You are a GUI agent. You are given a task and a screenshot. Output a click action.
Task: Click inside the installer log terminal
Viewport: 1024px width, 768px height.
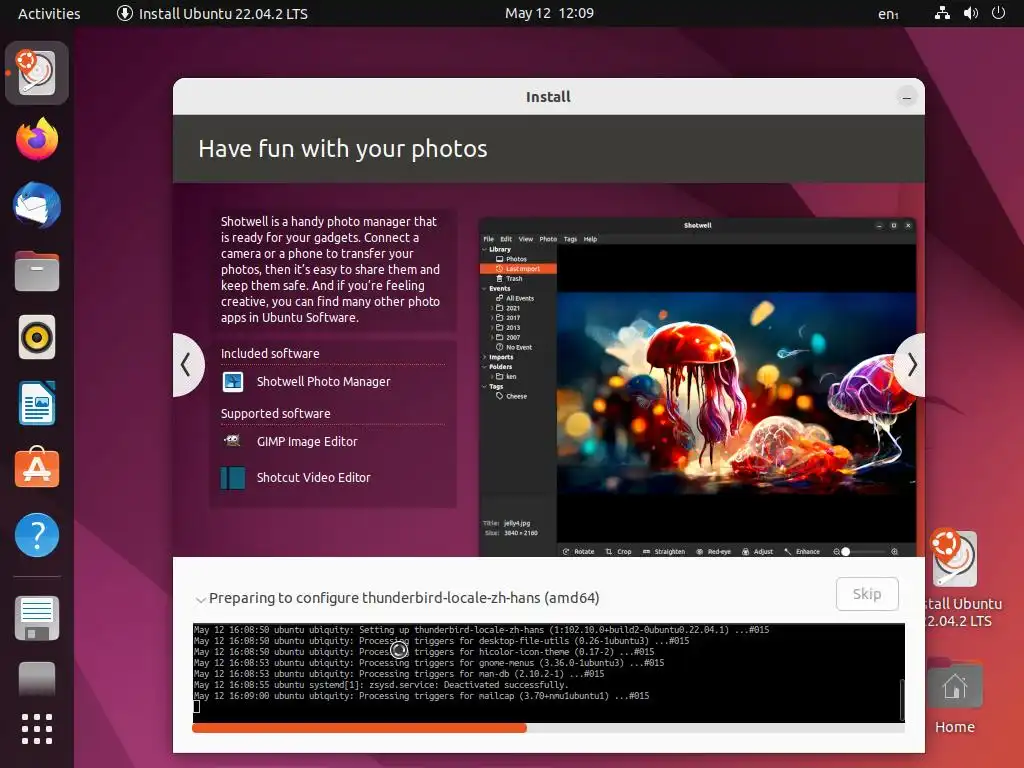pyautogui.click(x=548, y=673)
